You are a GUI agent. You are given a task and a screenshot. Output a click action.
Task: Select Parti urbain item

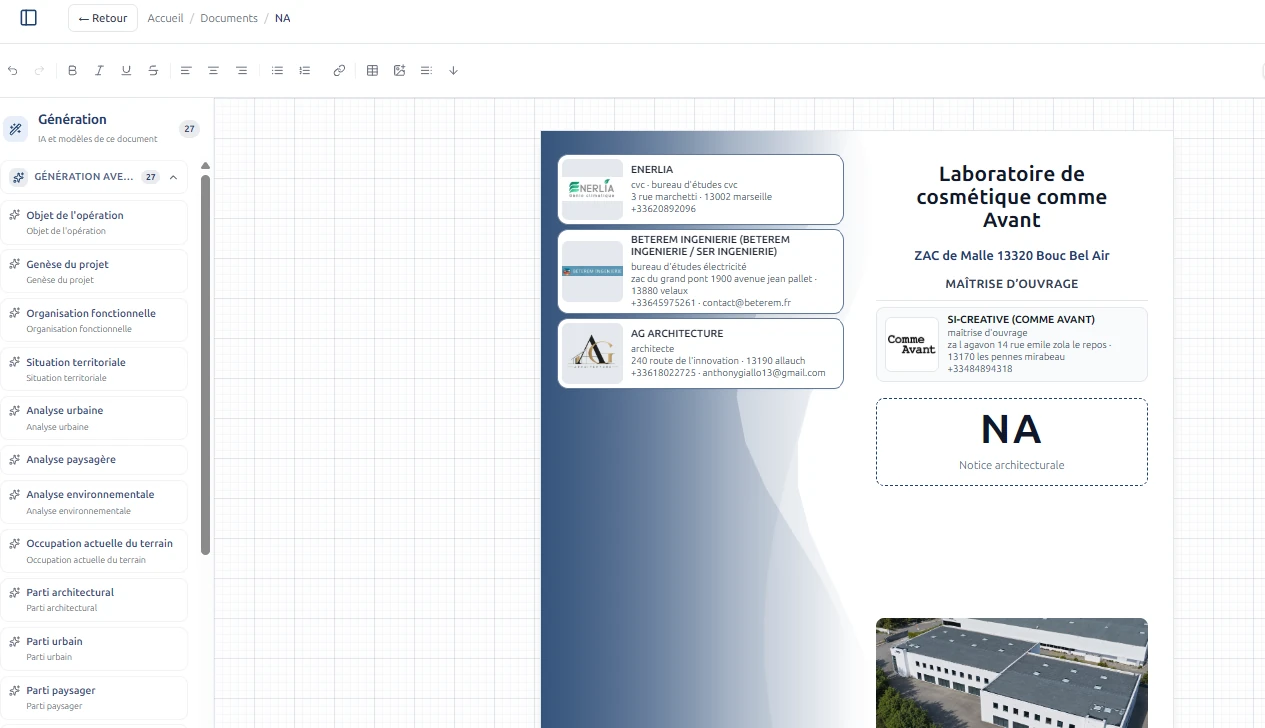94,649
